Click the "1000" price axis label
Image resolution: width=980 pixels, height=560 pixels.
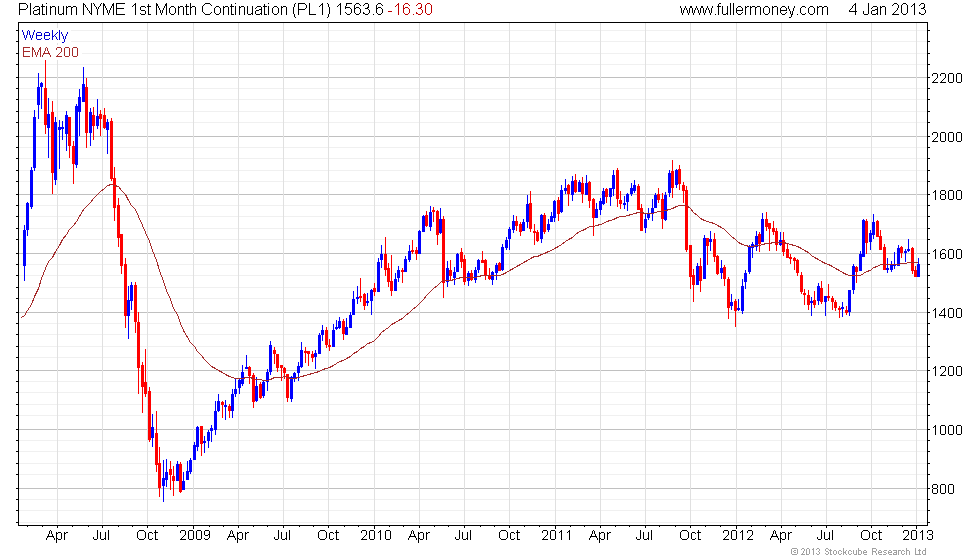946,430
